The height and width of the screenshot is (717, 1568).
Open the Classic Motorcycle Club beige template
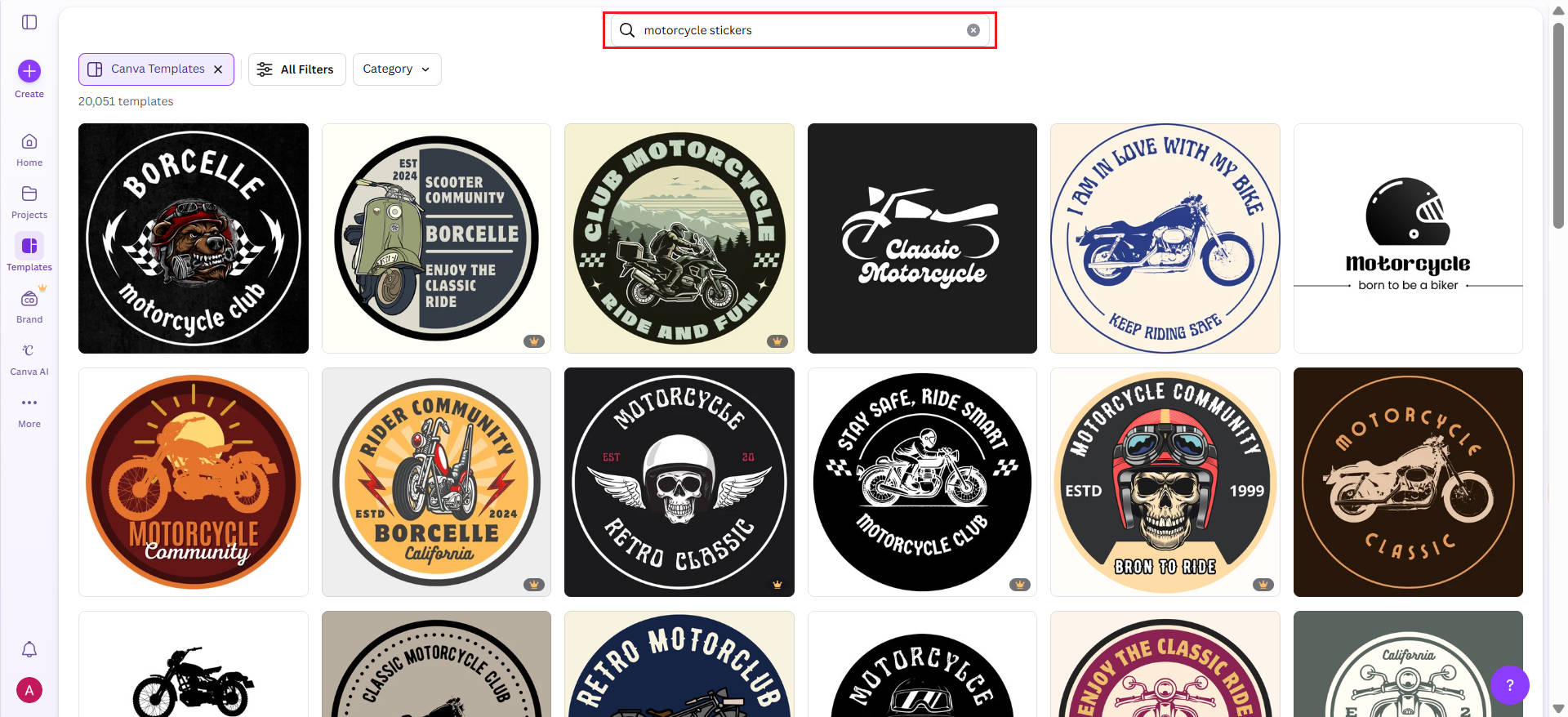(436, 664)
